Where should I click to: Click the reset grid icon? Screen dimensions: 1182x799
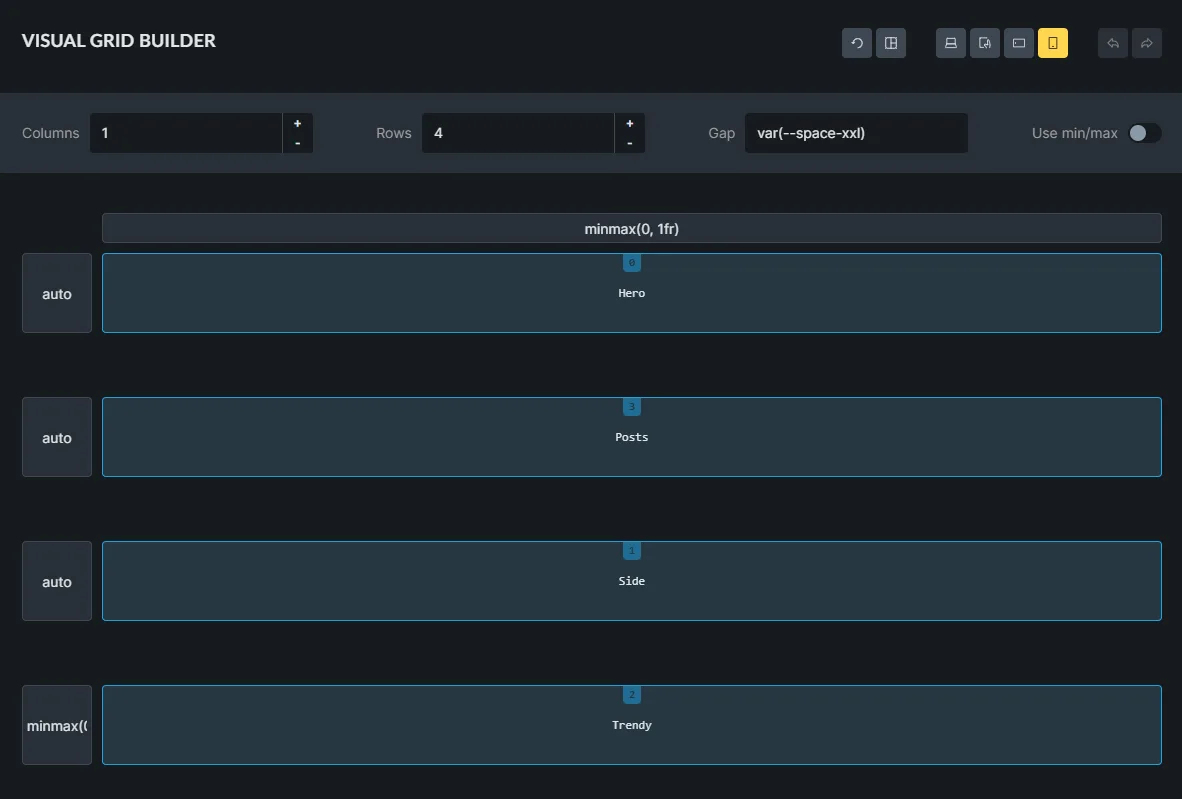click(856, 43)
